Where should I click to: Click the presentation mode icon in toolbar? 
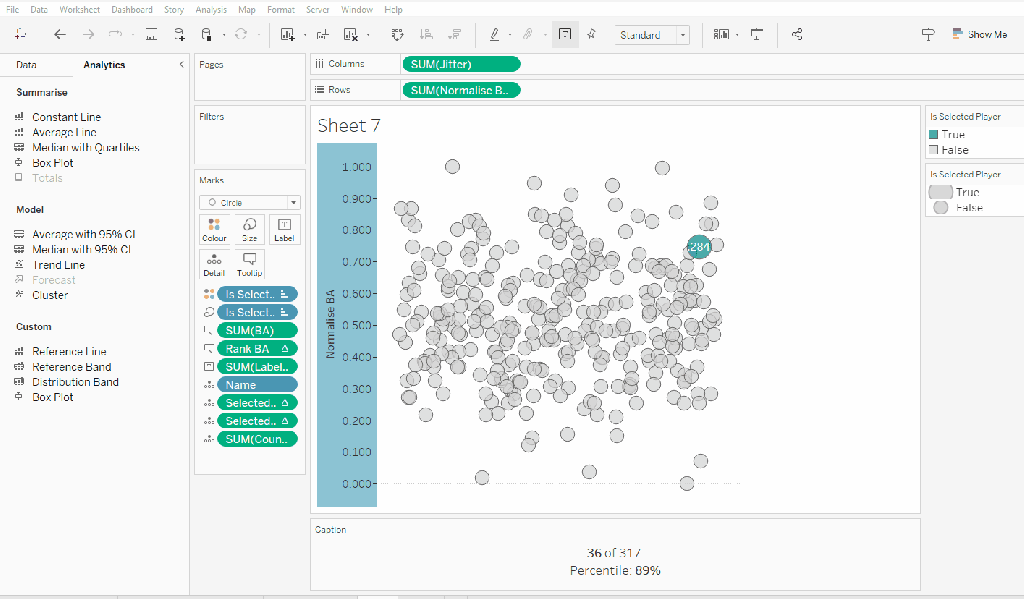(756, 35)
